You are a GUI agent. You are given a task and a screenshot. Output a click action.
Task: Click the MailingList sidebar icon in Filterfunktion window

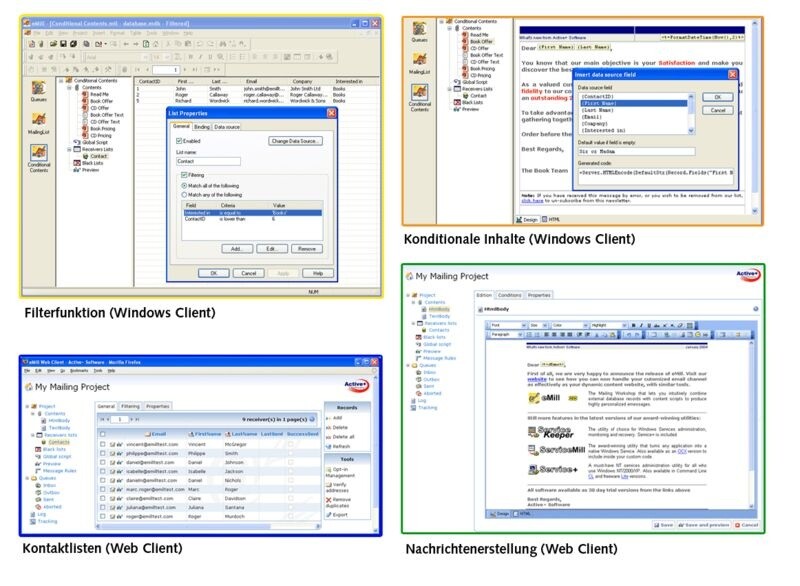click(38, 121)
